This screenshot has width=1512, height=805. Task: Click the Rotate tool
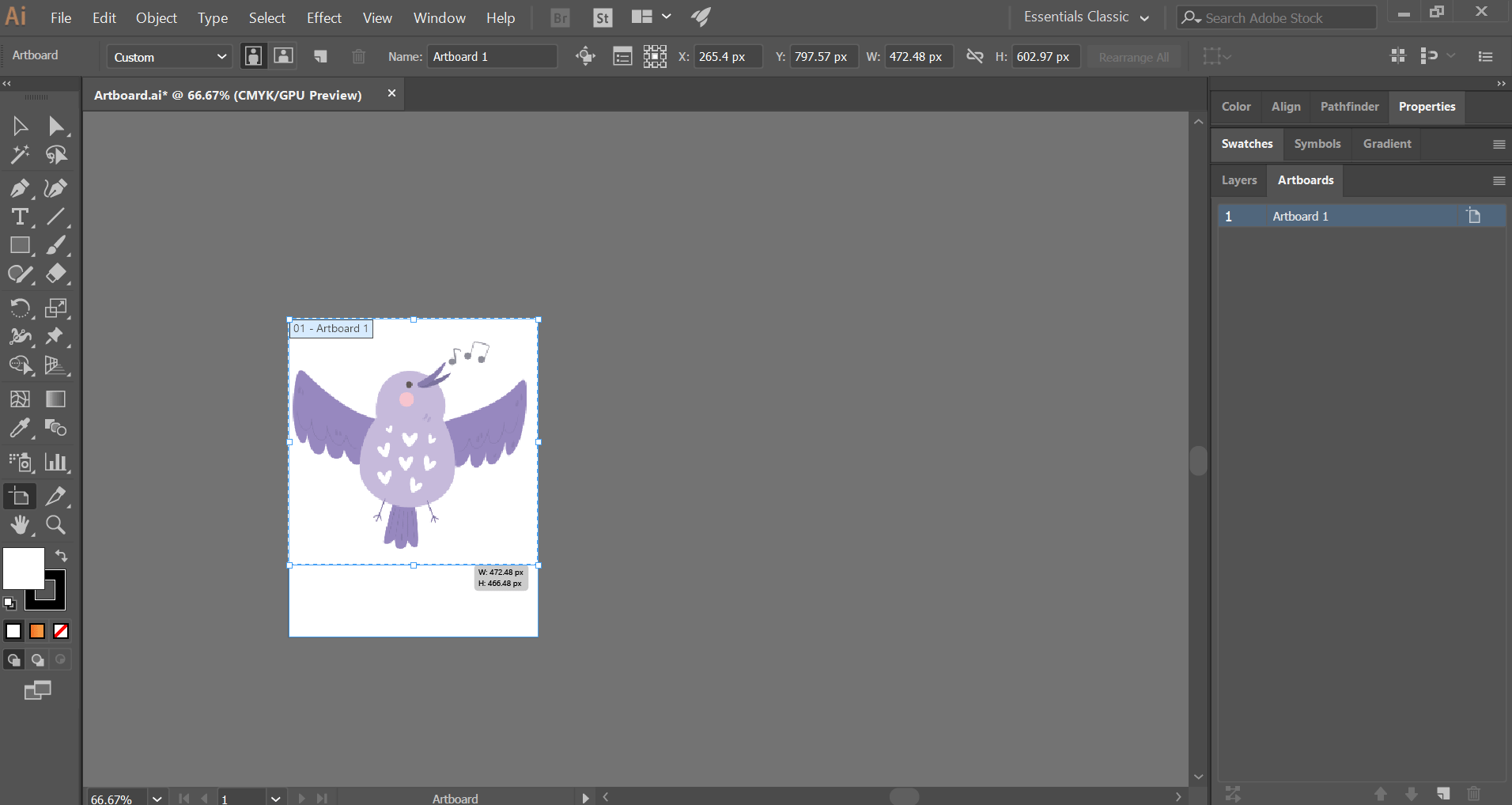click(19, 308)
